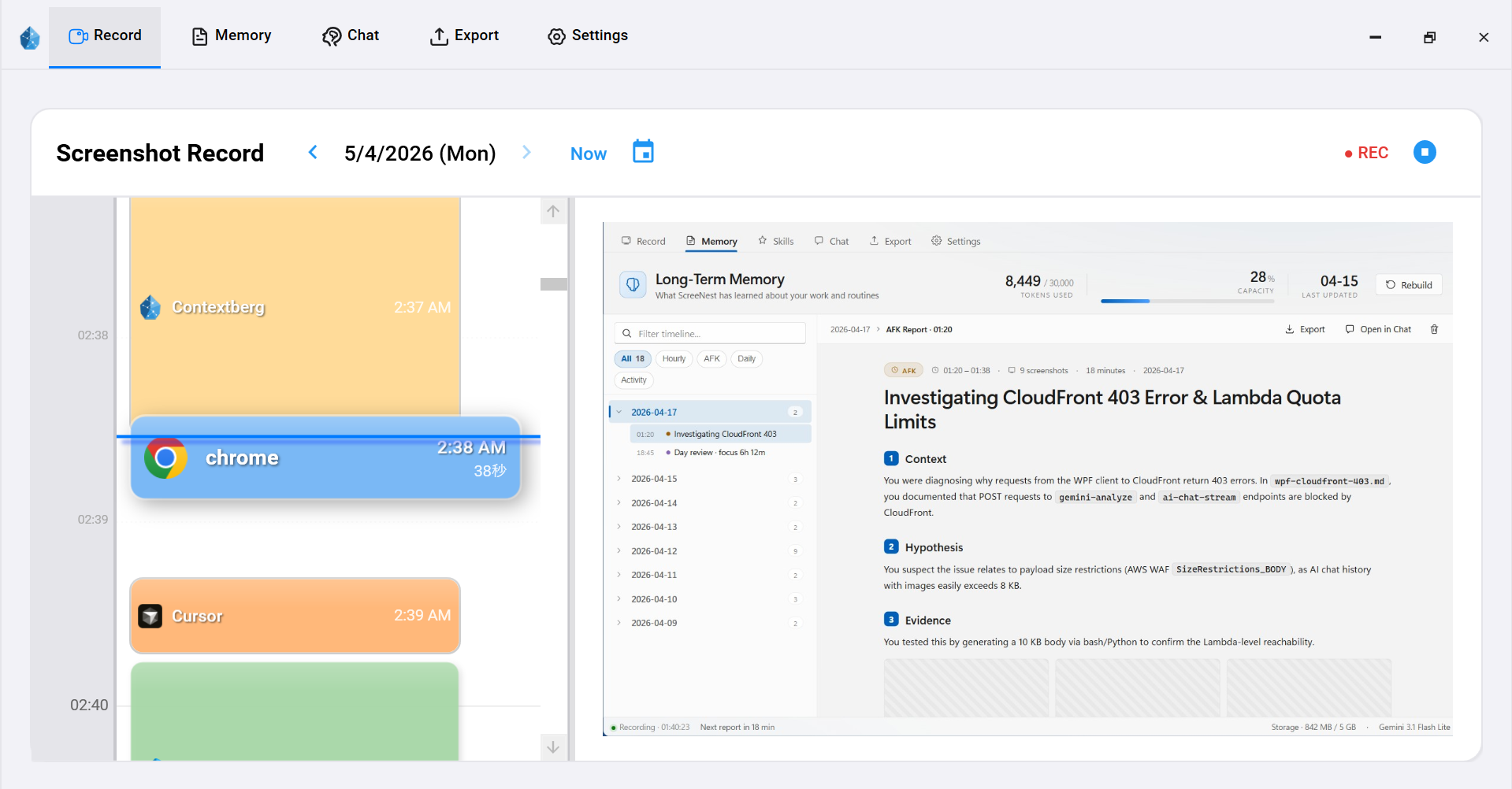
Task: Jump to the current time via Now
Action: [589, 154]
